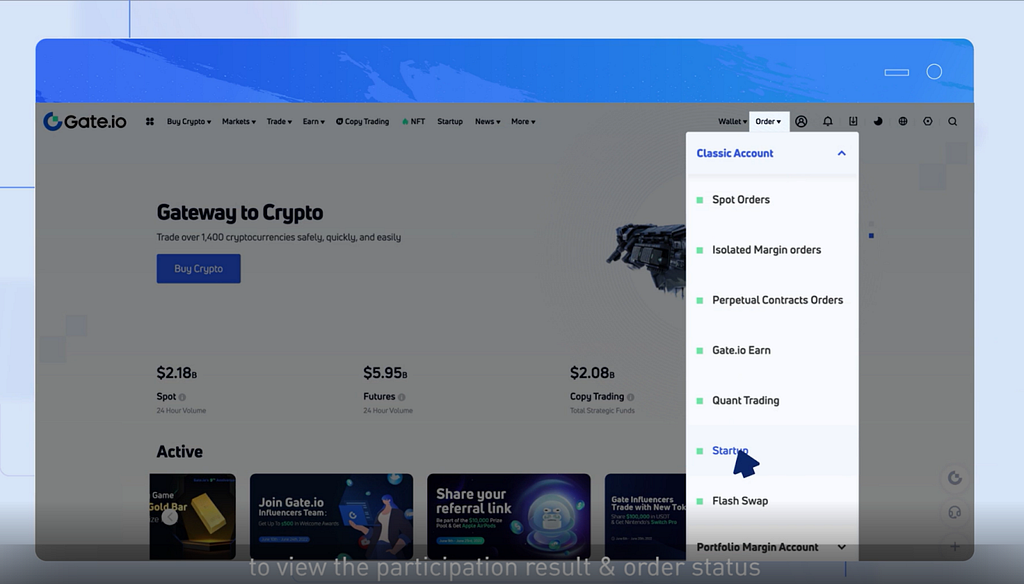Click the Buy Crypto button
This screenshot has height=584, width=1024.
tap(199, 268)
